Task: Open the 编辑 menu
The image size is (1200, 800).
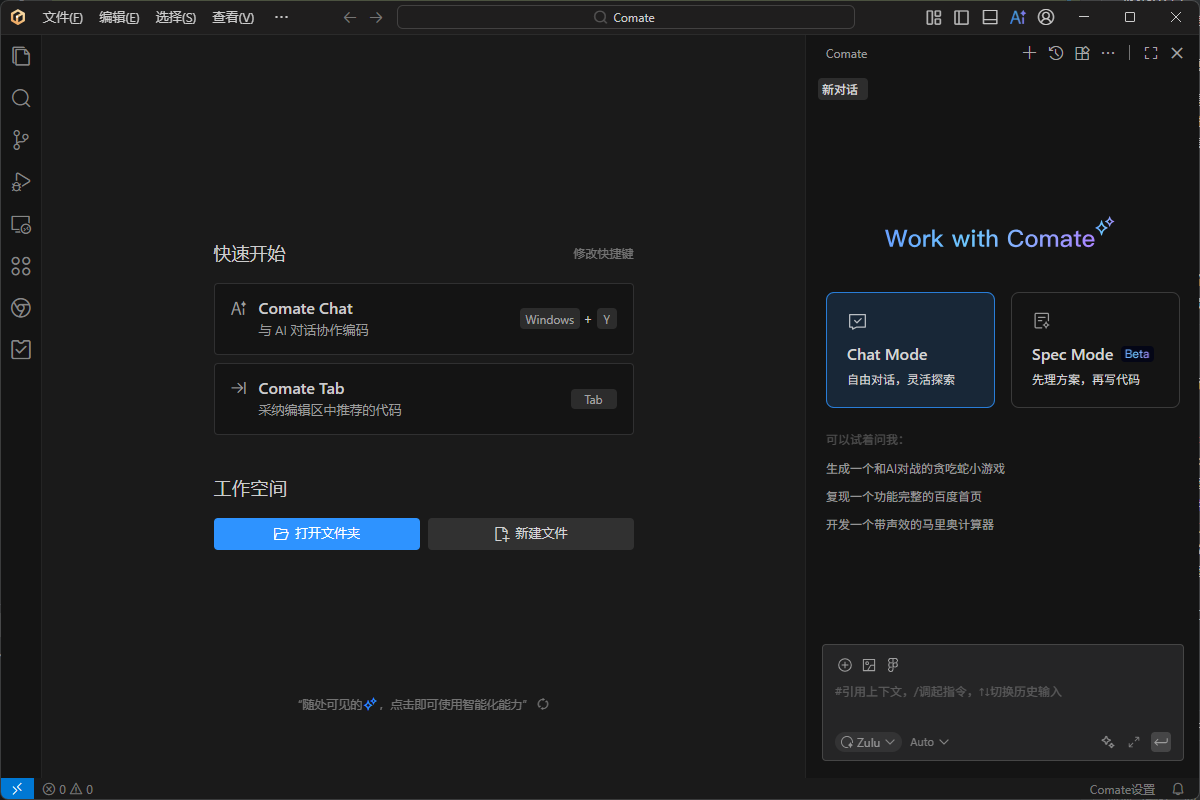Action: (119, 17)
